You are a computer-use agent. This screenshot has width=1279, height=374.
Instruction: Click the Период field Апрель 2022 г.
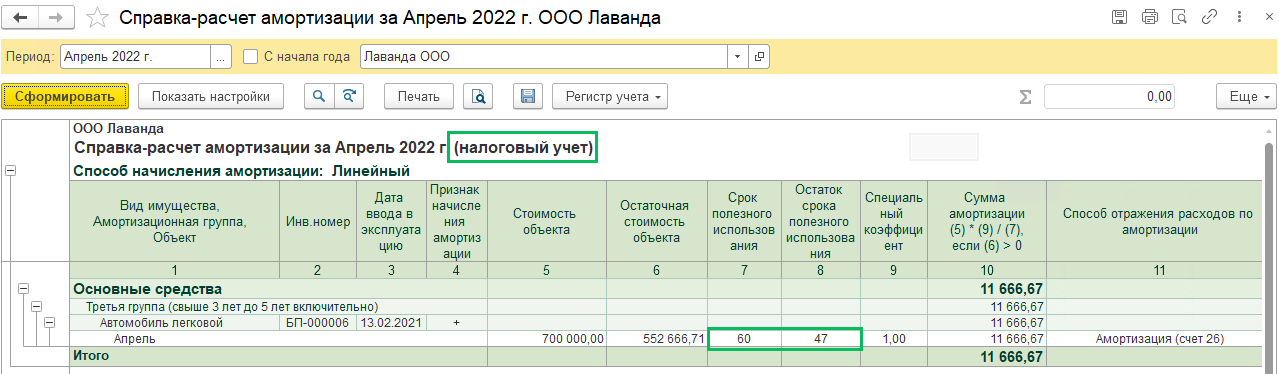135,57
